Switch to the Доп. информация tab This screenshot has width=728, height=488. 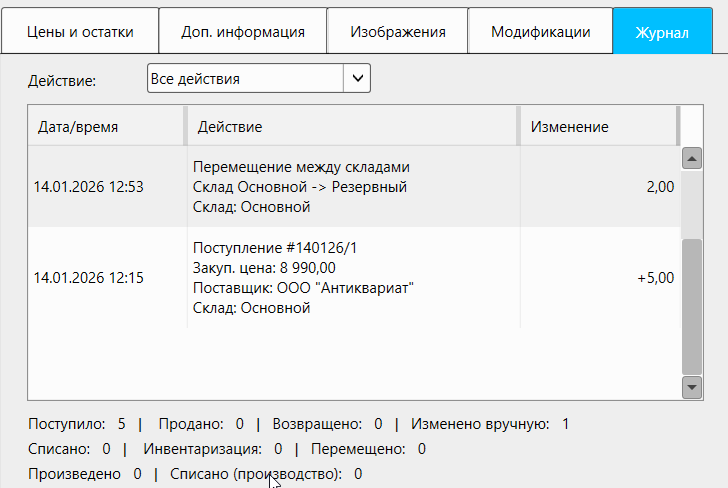tap(243, 32)
